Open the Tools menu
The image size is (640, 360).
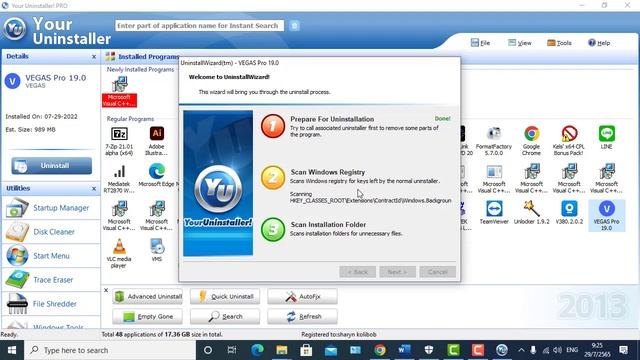tap(559, 43)
